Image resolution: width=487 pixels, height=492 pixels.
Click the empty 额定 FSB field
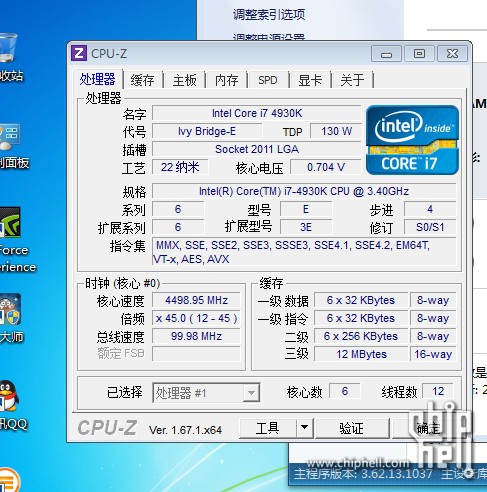196,354
